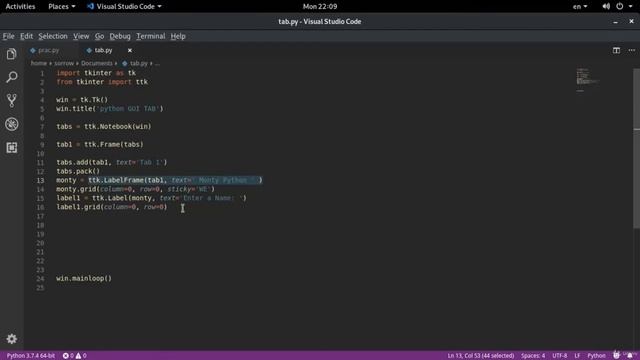Click the monty.grid code line

136,189
